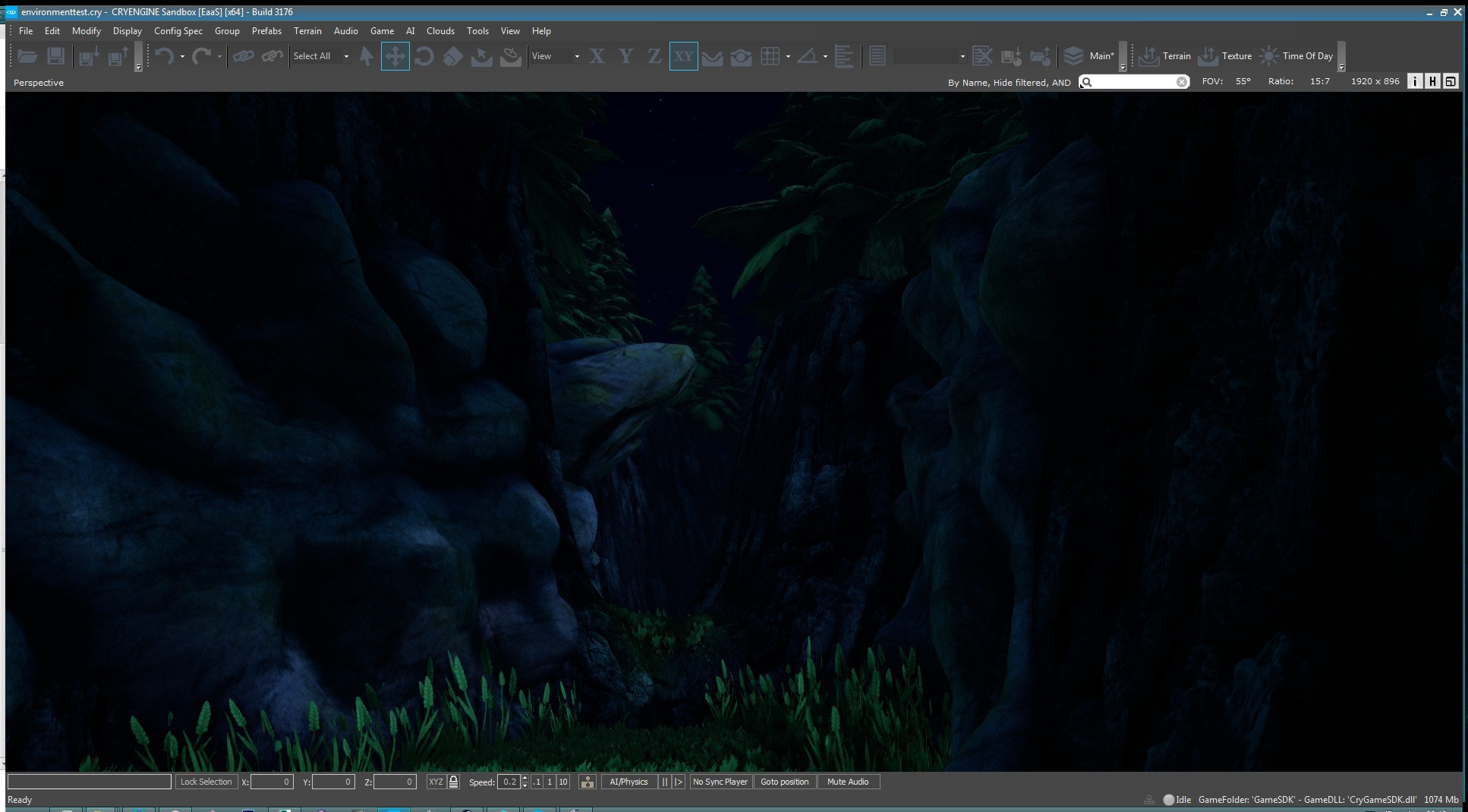Lock movement to X axis
1468x812 pixels.
pyautogui.click(x=597, y=56)
